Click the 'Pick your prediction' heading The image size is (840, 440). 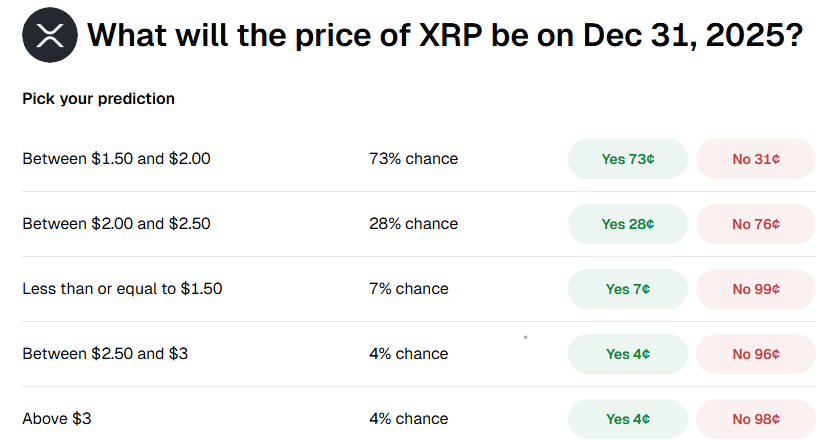[x=98, y=99]
